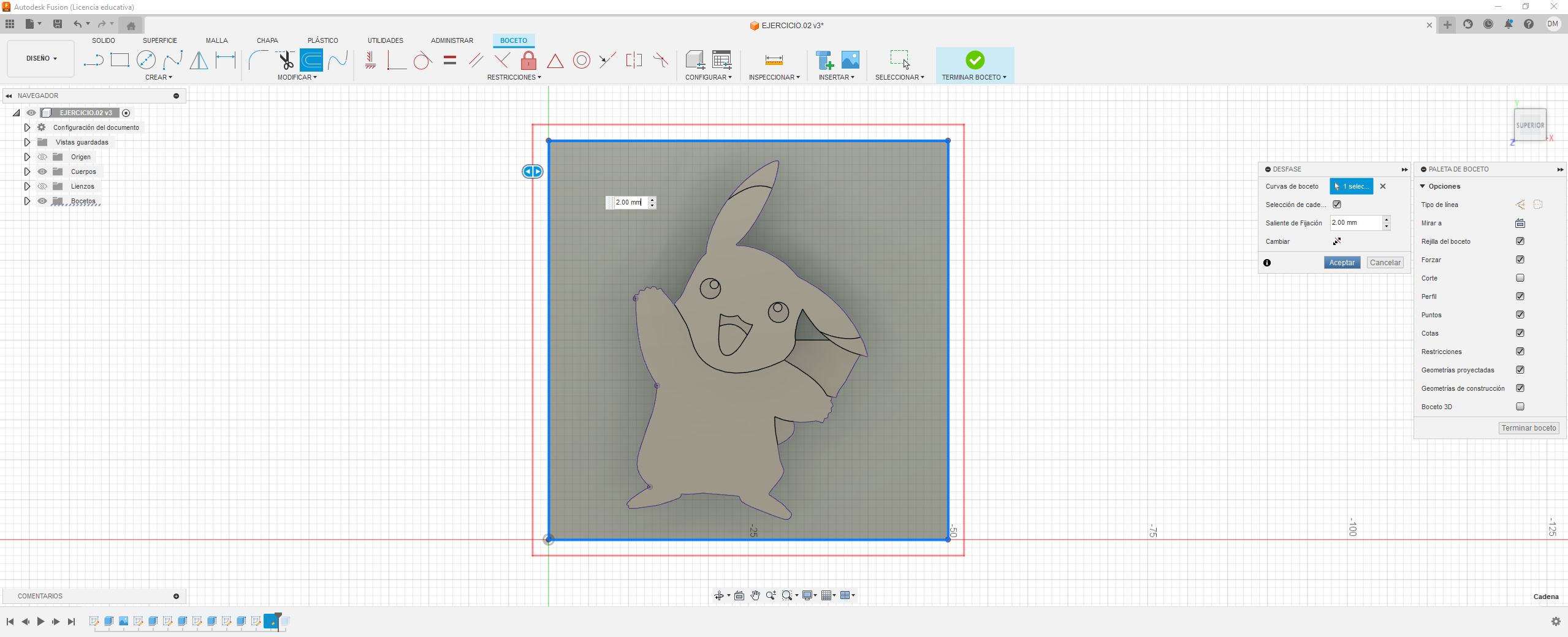This screenshot has height=637, width=1568.
Task: Select the Offset (Desfase) tool
Action: (x=311, y=60)
